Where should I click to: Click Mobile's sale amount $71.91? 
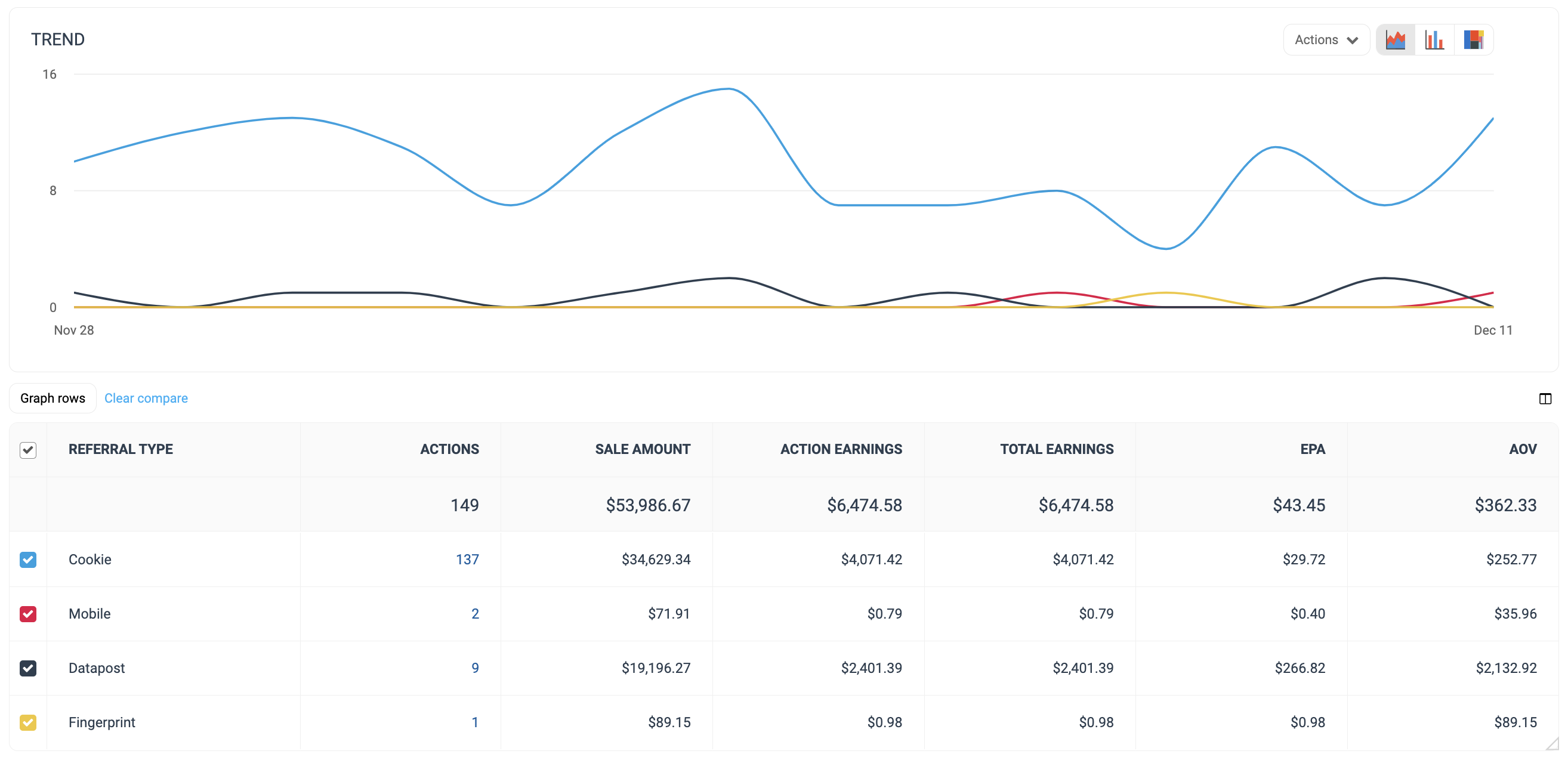[x=669, y=613]
